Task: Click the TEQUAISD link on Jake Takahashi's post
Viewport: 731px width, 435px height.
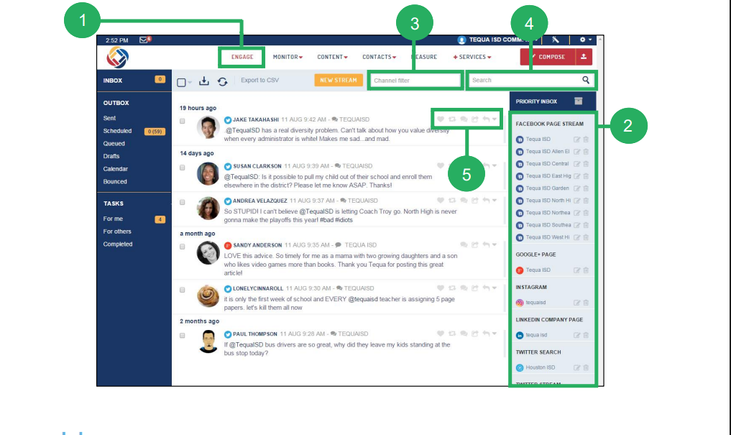Action: click(354, 119)
